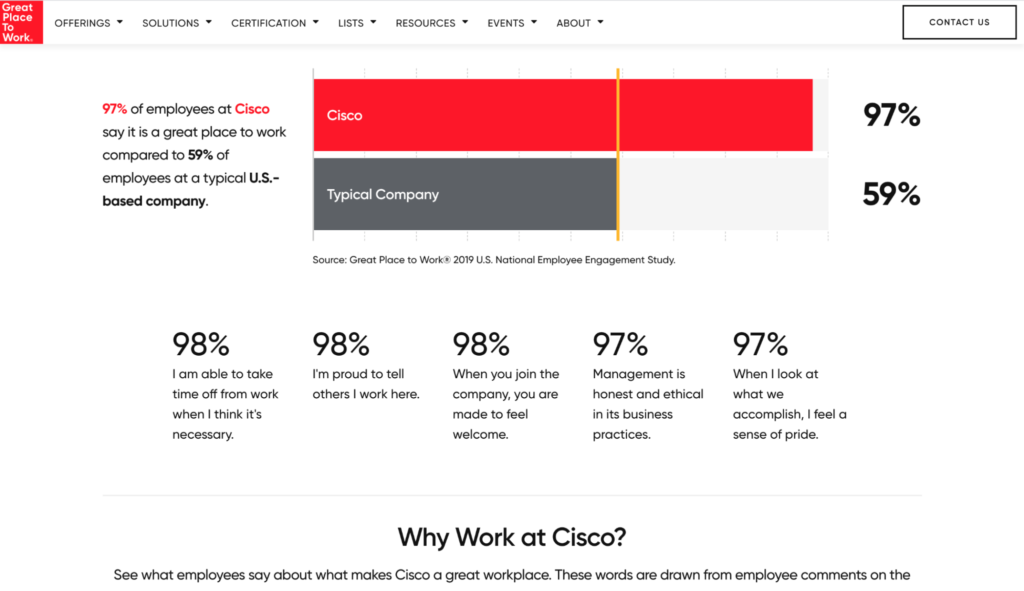This screenshot has height=591, width=1024.
Task: Click the arrow next to Lists
Action: pyautogui.click(x=373, y=22)
